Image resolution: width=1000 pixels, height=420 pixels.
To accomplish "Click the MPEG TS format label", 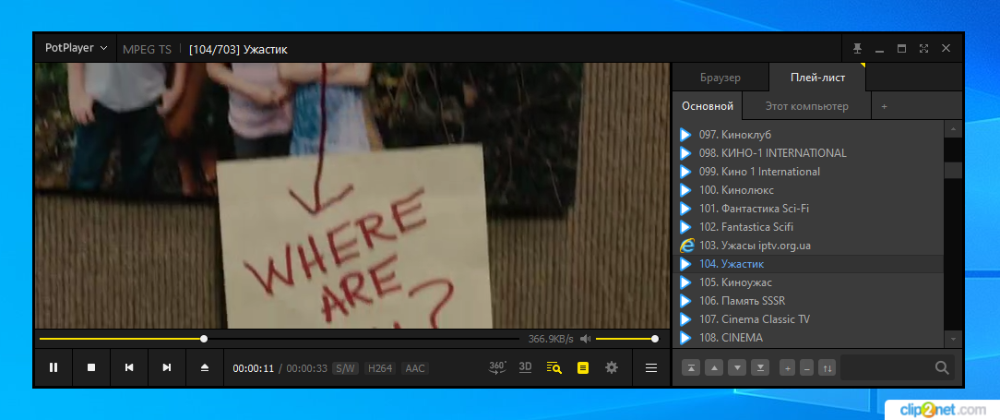I will pos(147,49).
